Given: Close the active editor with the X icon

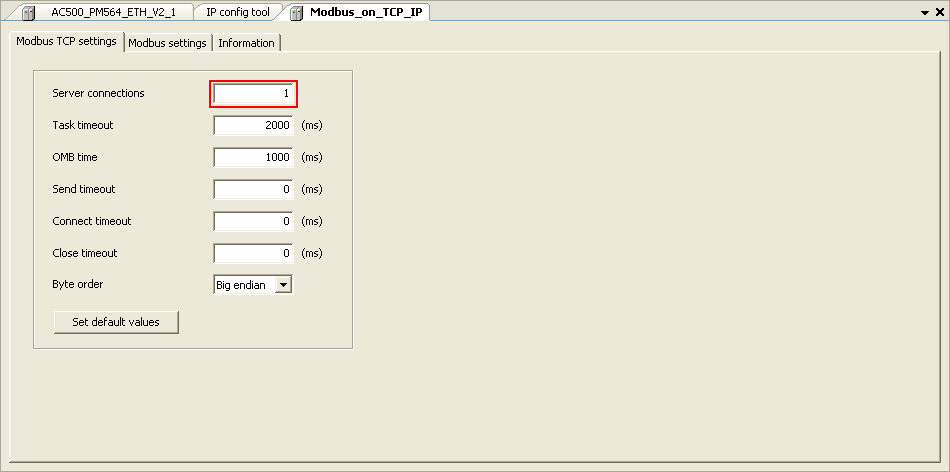Looking at the screenshot, I should point(939,12).
